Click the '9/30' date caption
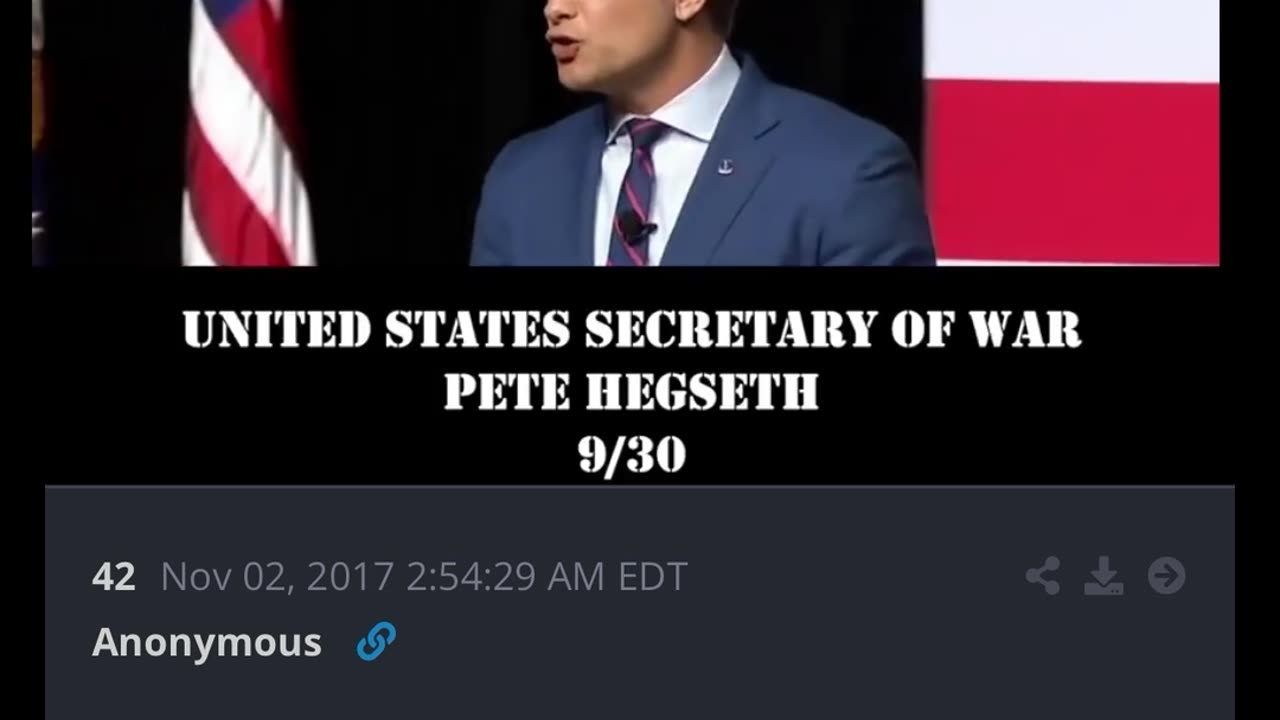1280x720 pixels. point(632,456)
